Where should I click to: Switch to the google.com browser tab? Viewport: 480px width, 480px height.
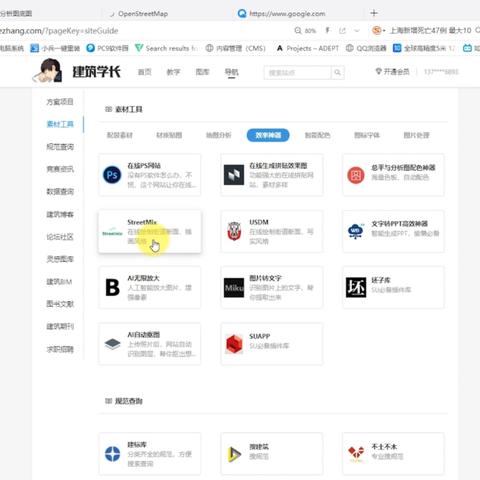coord(282,14)
